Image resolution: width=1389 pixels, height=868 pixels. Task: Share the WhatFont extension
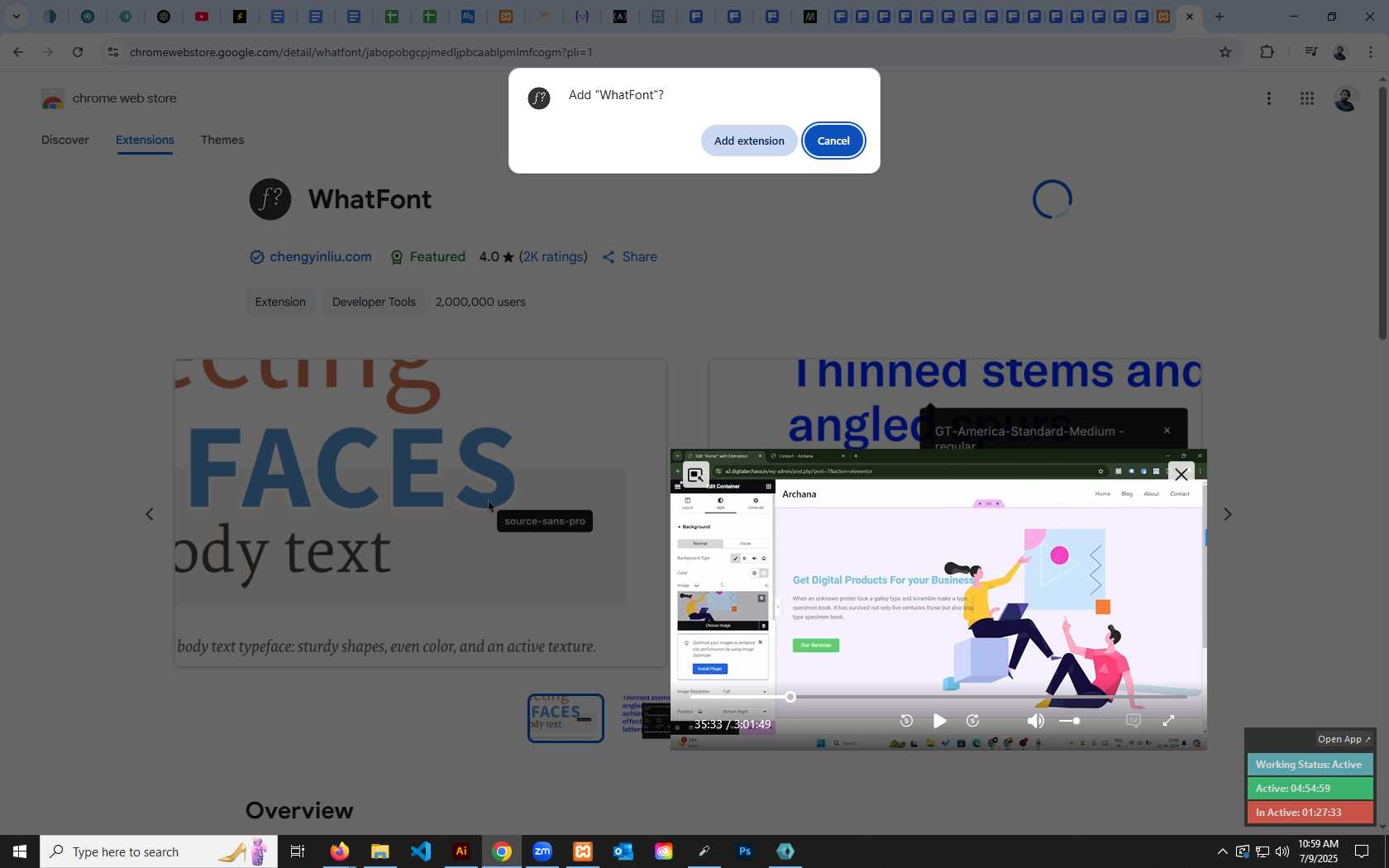point(630,257)
